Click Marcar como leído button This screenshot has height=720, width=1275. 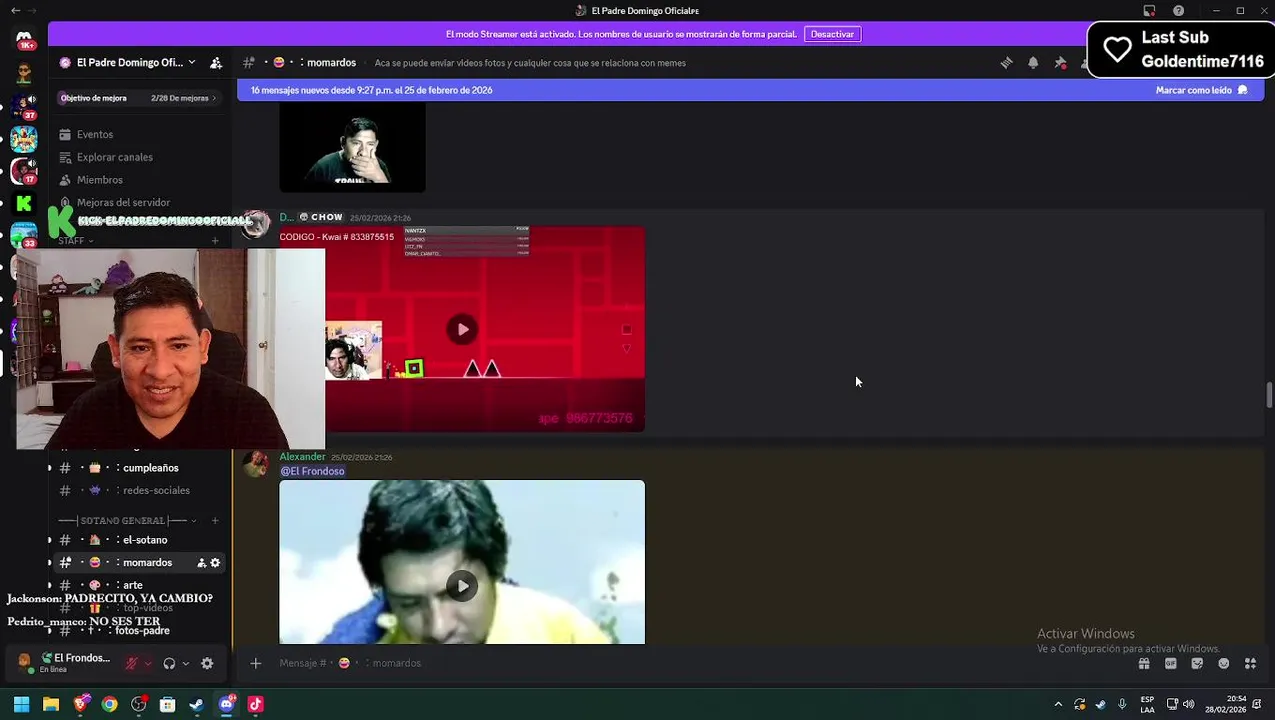[1201, 90]
